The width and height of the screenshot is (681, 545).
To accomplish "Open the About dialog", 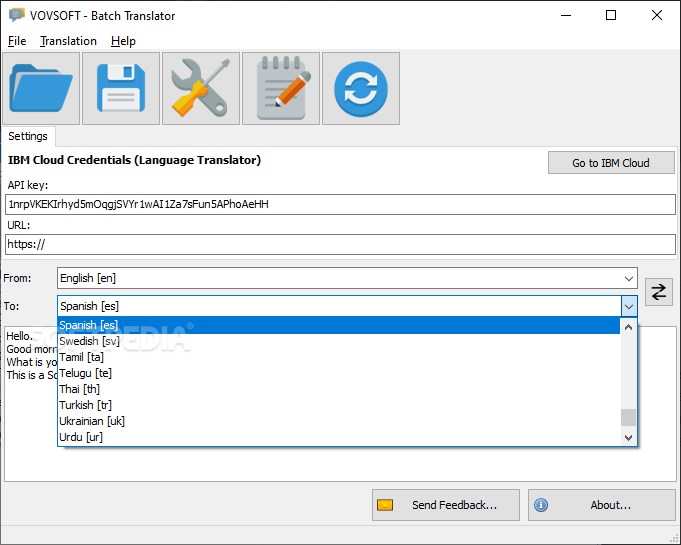I will (602, 505).
